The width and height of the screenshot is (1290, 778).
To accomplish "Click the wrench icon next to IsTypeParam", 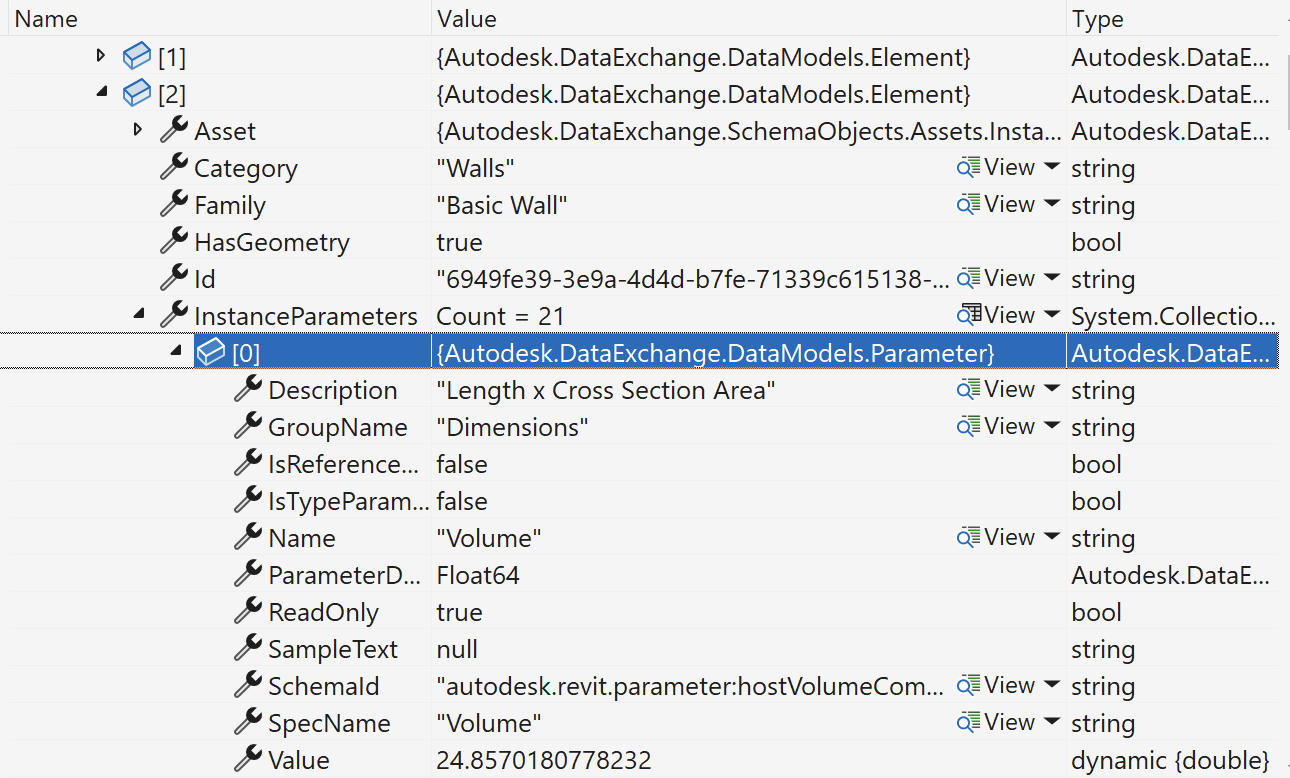I will tap(248, 500).
